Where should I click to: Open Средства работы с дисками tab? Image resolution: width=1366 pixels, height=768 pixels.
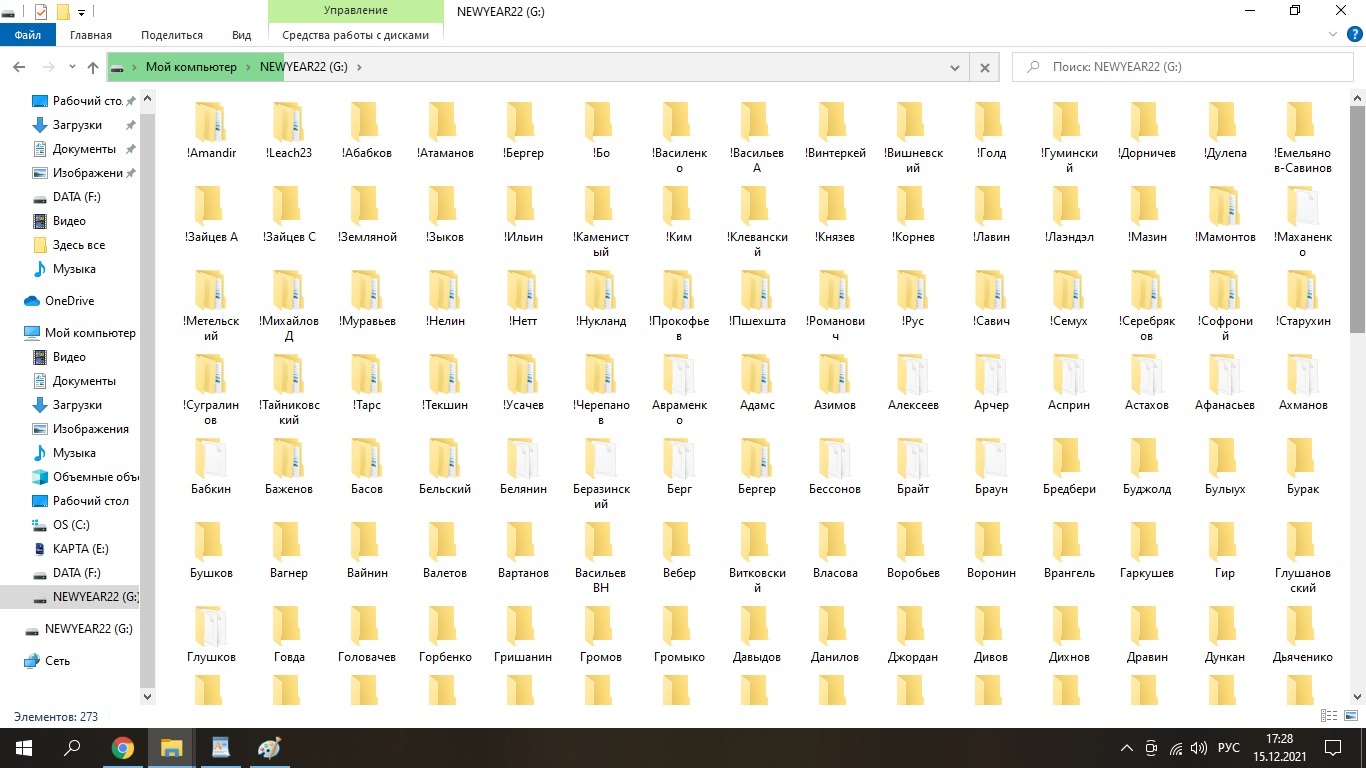click(356, 35)
